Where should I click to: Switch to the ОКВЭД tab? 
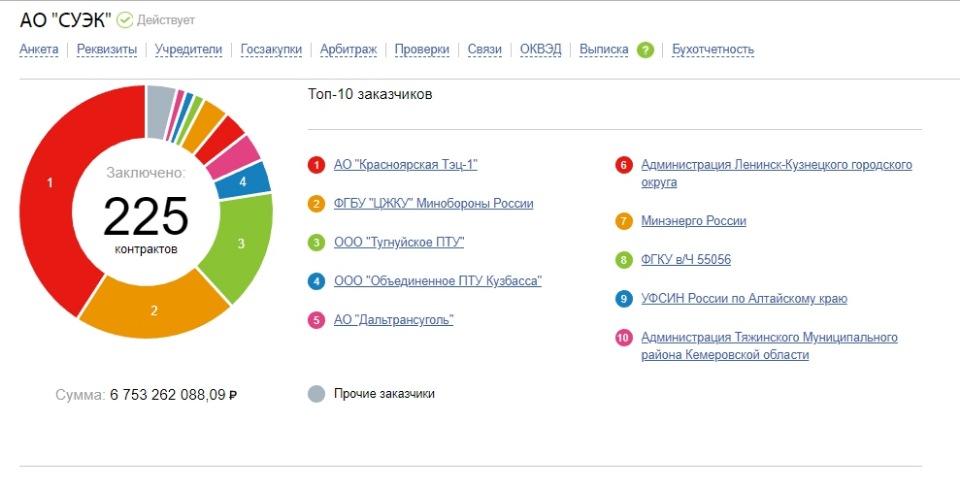tap(541, 50)
